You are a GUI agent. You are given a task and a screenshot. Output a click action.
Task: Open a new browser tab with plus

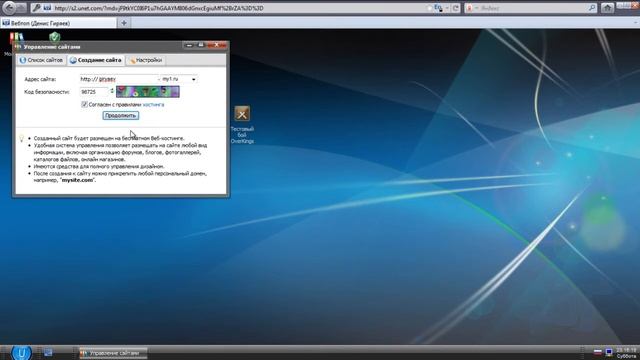pyautogui.click(x=124, y=23)
